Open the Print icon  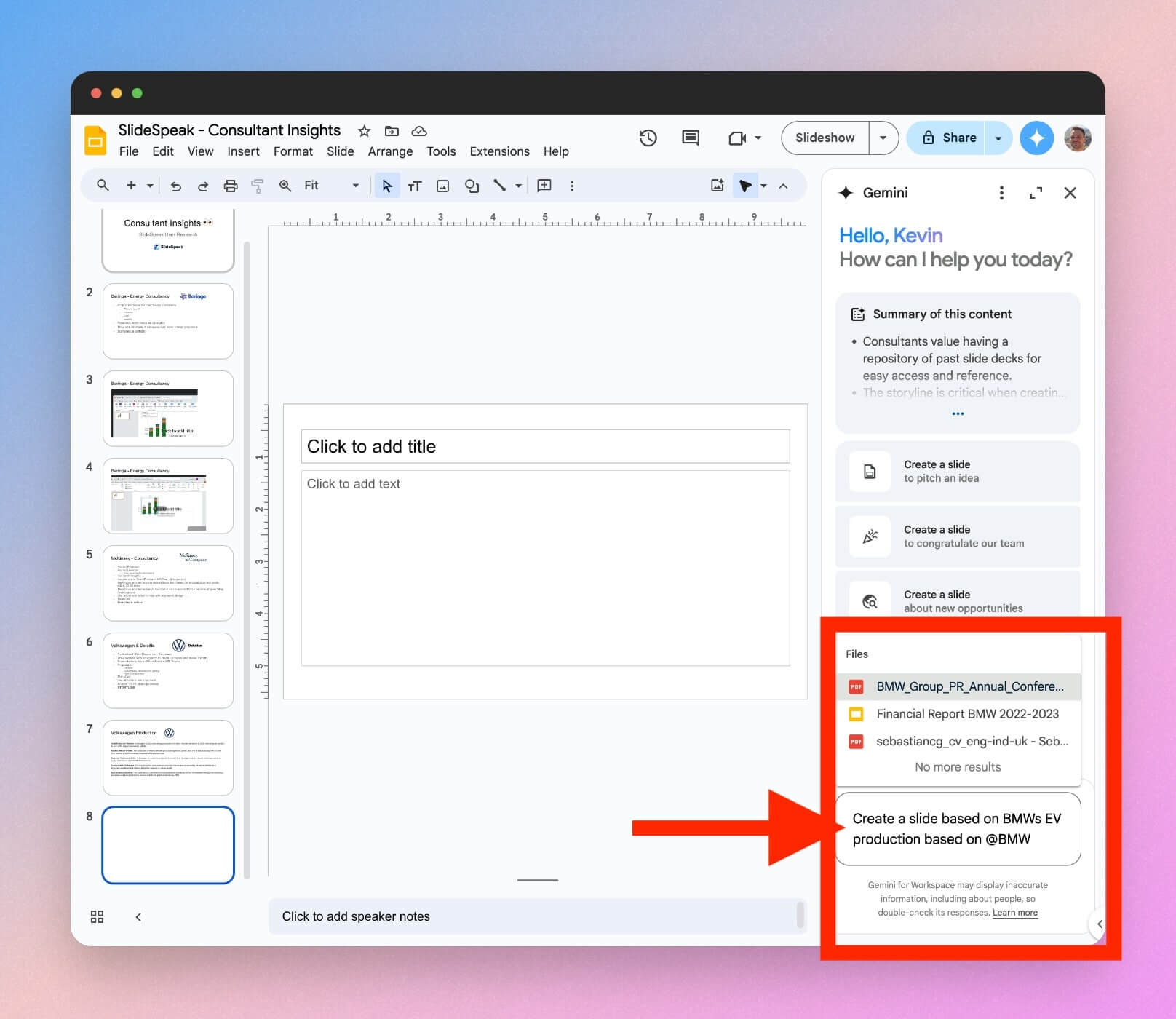(x=231, y=186)
